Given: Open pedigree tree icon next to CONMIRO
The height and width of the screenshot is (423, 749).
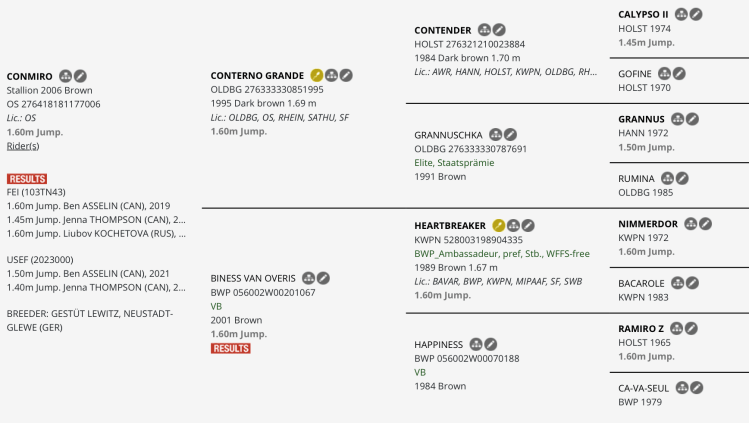Looking at the screenshot, I should (65, 76).
